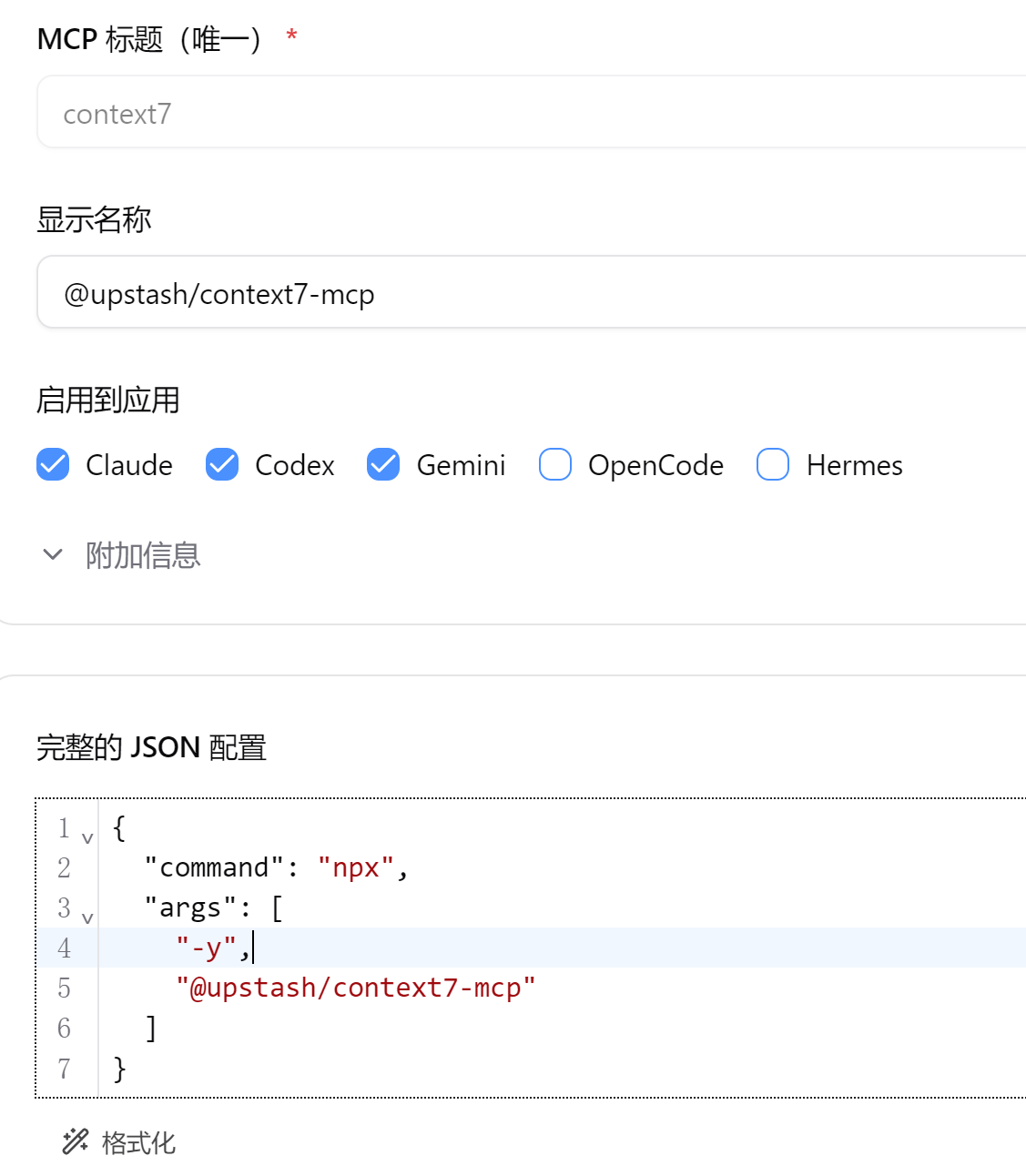
Task: Click the 显示名称 input field
Action: [x=532, y=292]
